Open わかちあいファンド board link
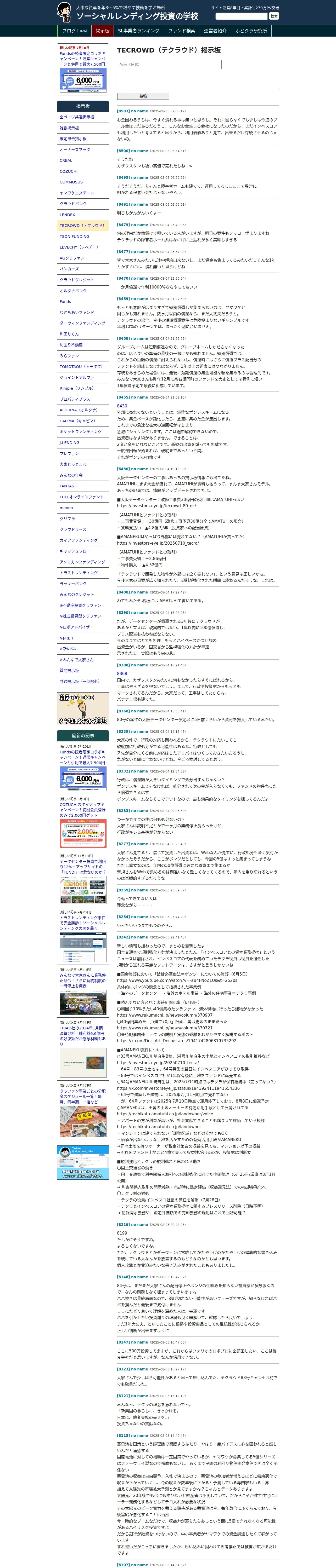The width and height of the screenshot is (336, 1568). coord(83,312)
